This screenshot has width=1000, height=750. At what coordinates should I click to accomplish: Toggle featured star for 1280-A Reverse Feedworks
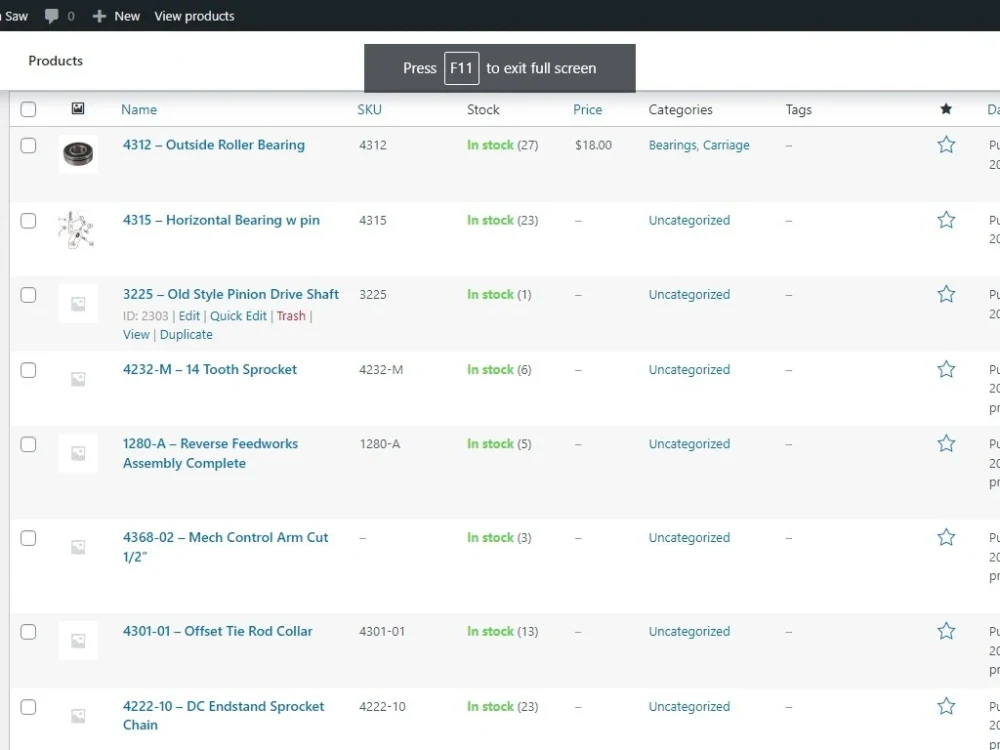pyautogui.click(x=946, y=443)
